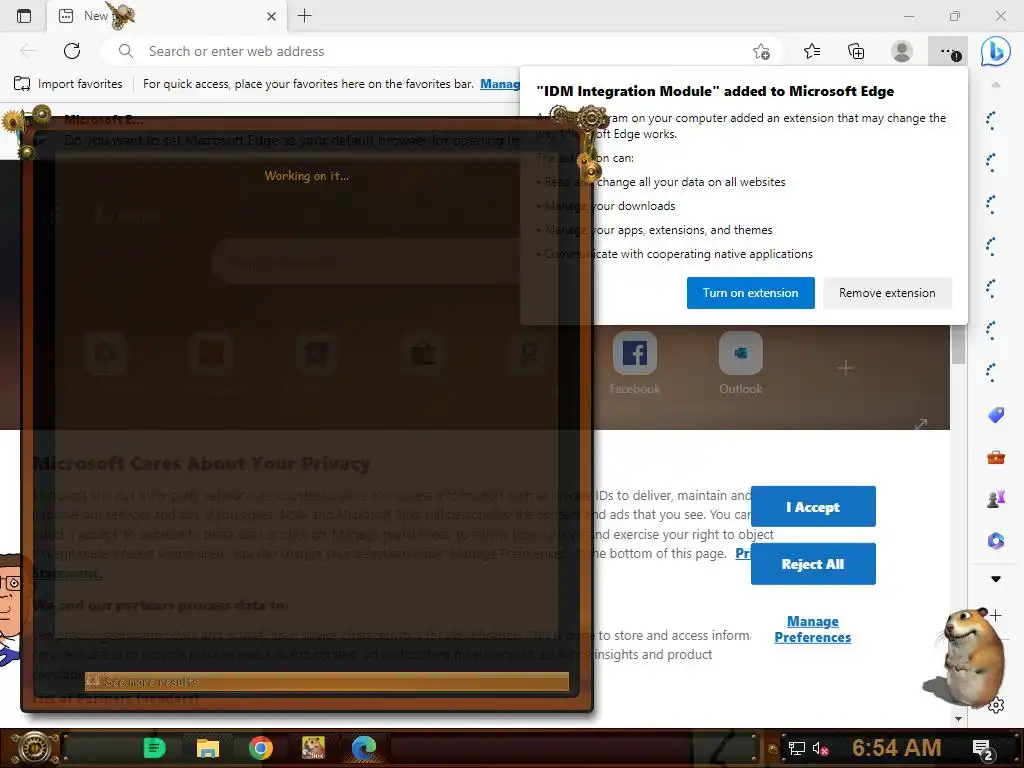The height and width of the screenshot is (768, 1024).
Task: Open the Manage Preferences link
Action: [x=812, y=629]
